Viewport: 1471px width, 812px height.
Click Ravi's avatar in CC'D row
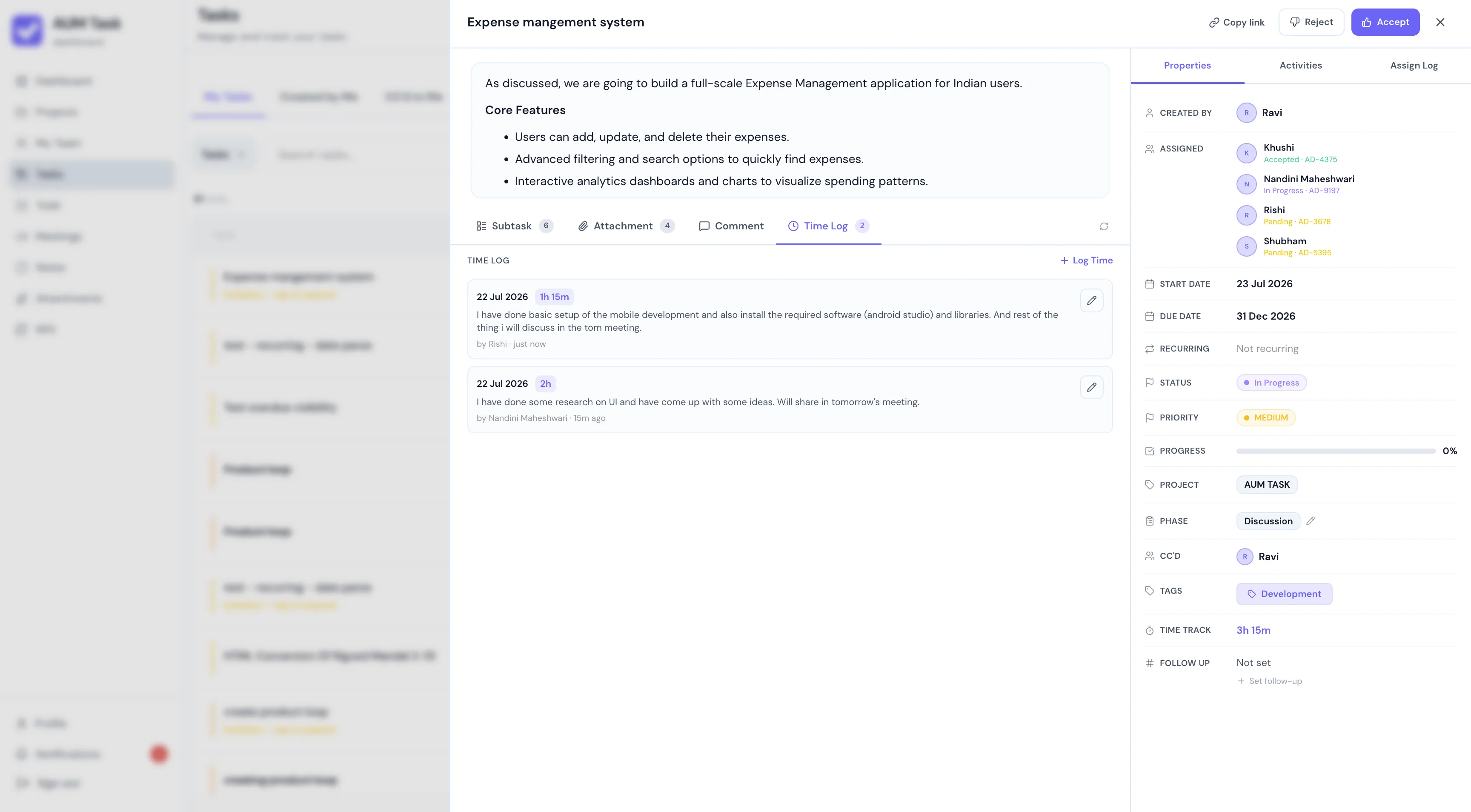[x=1244, y=556]
